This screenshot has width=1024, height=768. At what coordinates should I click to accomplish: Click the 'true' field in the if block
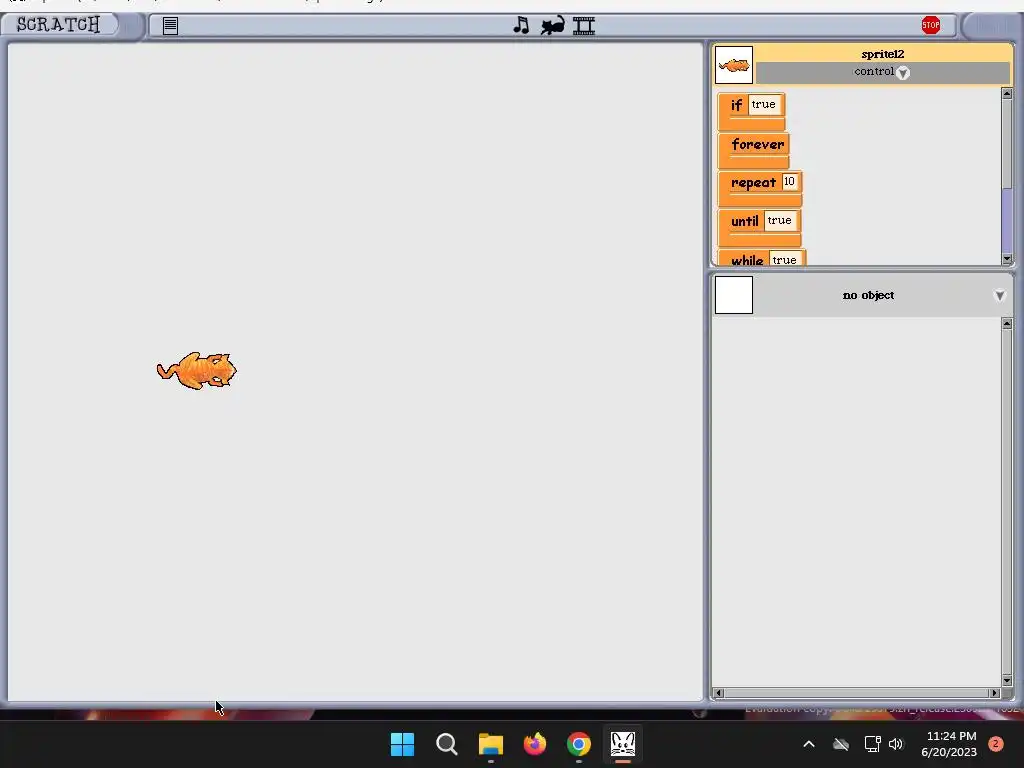tap(763, 104)
